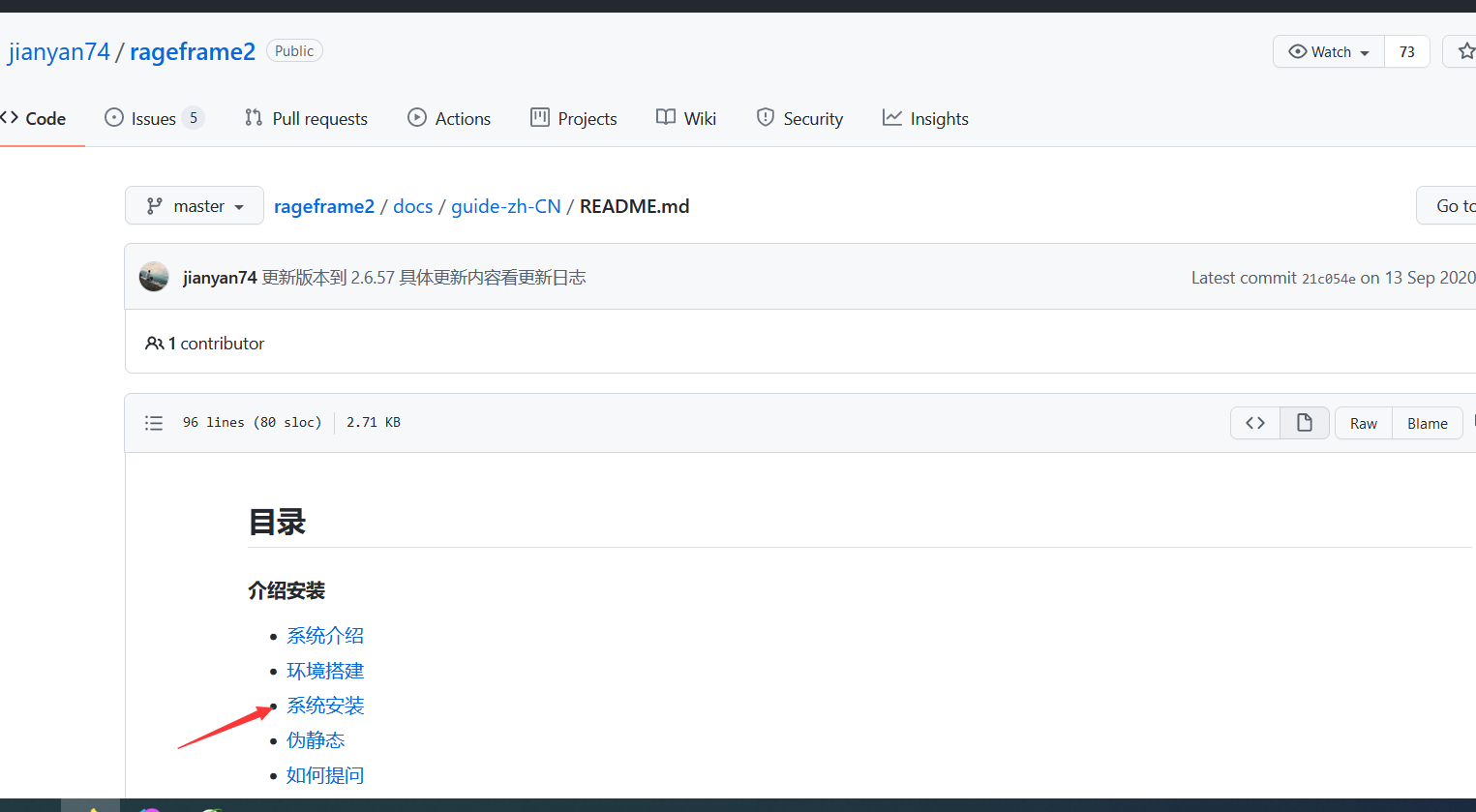Image resolution: width=1476 pixels, height=812 pixels.
Task: Click the 目录 heading
Action: (278, 523)
